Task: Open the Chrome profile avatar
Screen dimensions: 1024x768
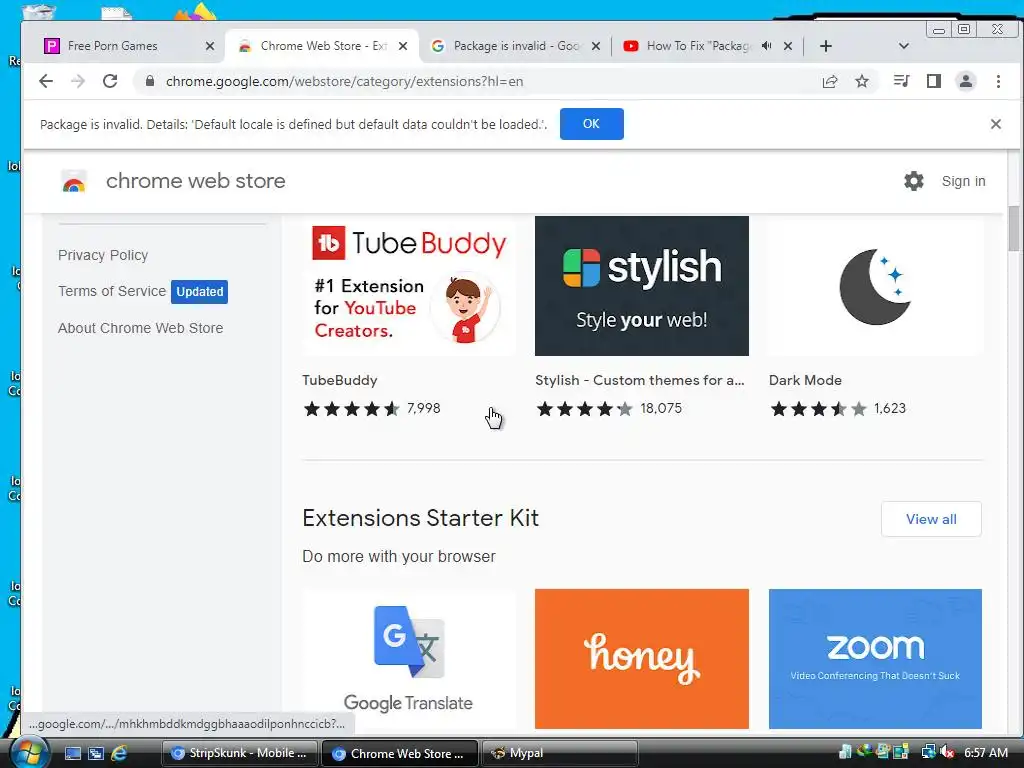Action: point(966,81)
